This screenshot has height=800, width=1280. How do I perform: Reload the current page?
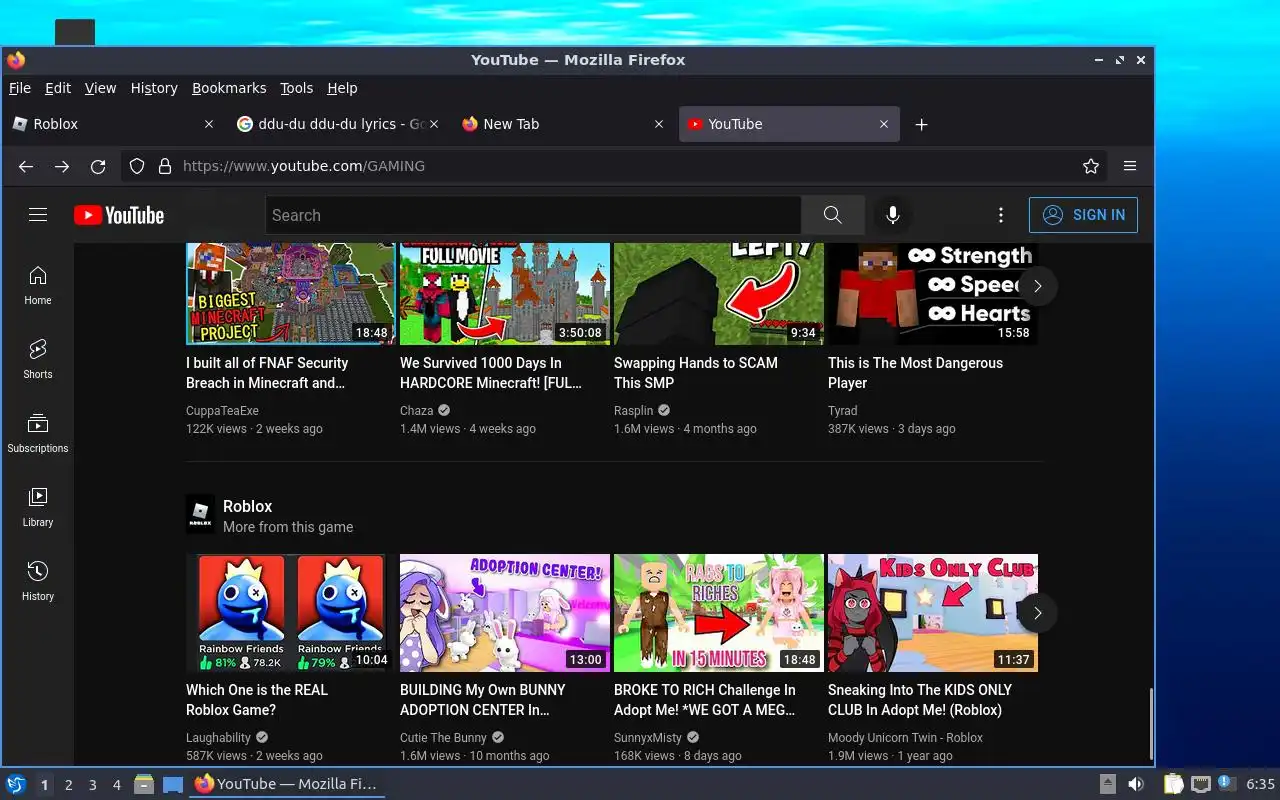tap(98, 166)
